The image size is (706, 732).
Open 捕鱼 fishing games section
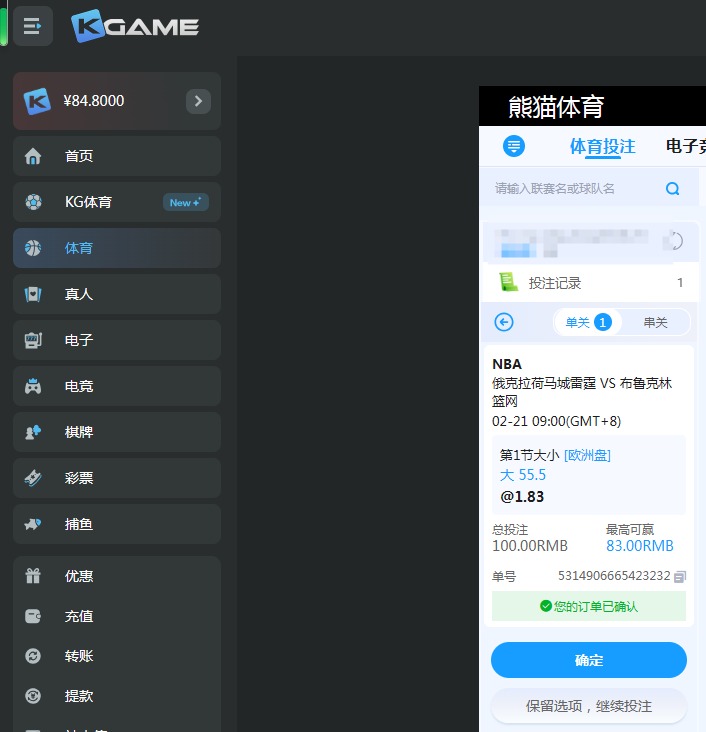point(117,524)
